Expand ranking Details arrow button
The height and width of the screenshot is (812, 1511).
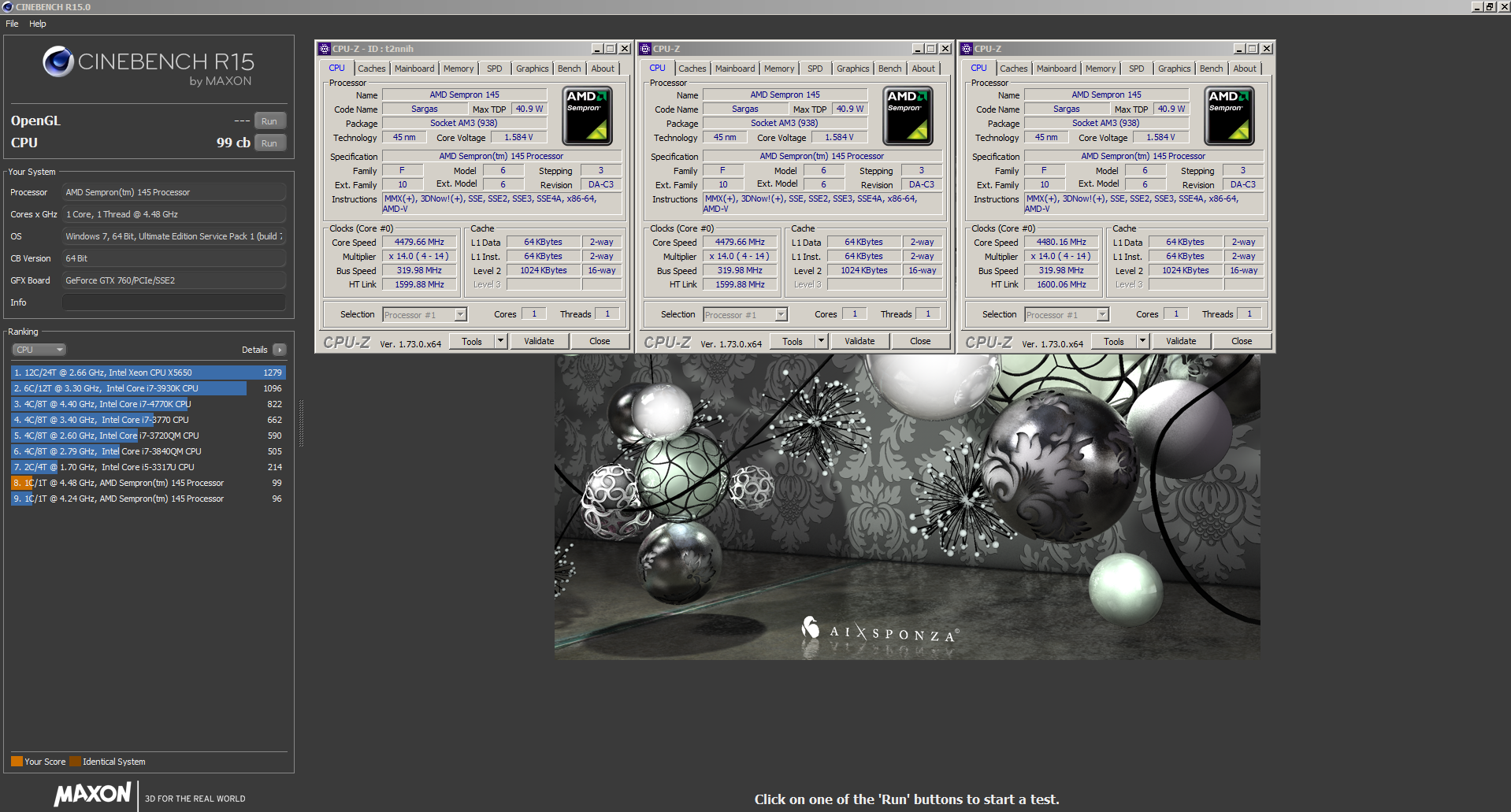280,350
